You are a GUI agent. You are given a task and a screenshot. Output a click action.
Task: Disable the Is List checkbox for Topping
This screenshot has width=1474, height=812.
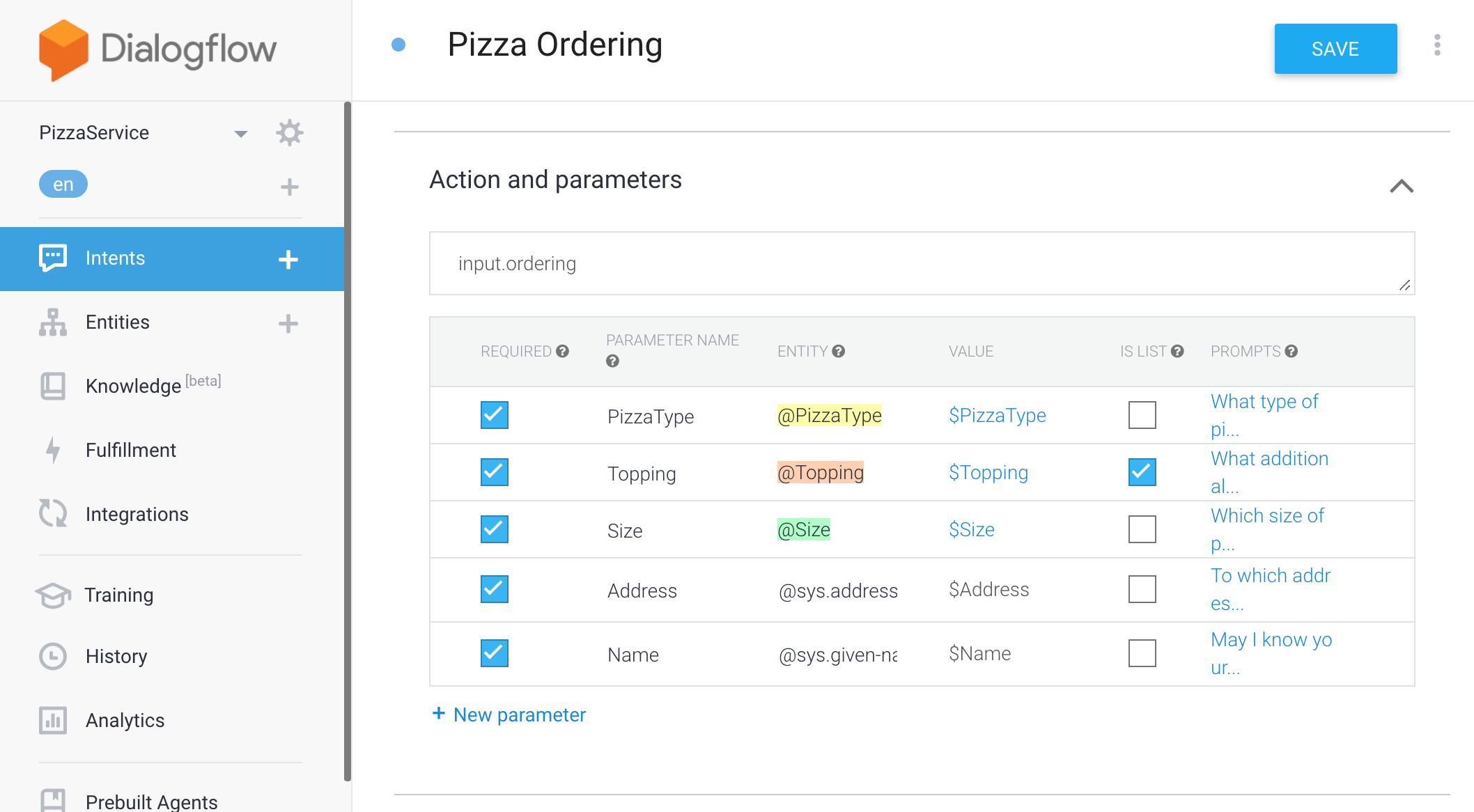click(x=1142, y=472)
